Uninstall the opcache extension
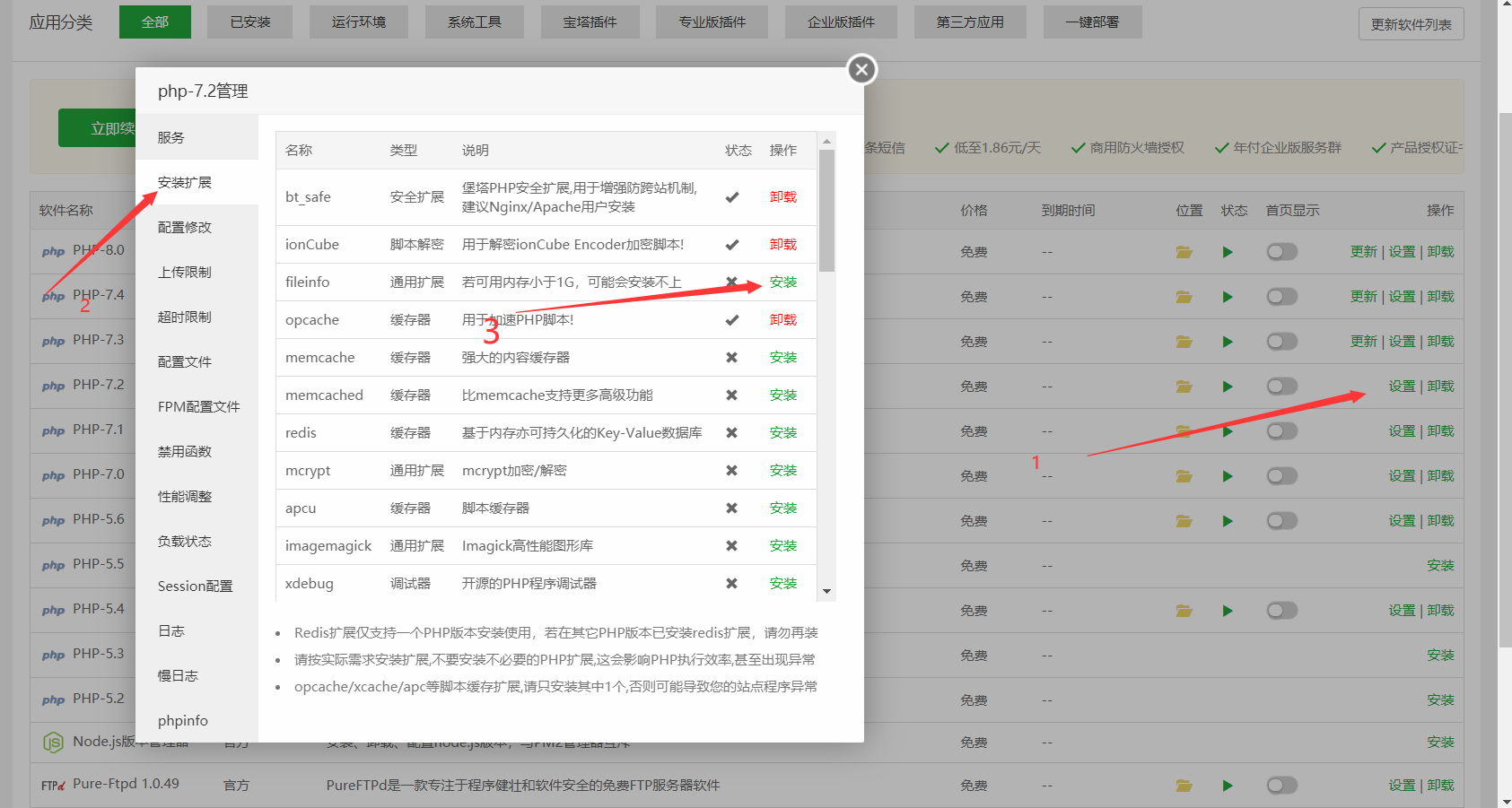 click(x=782, y=320)
